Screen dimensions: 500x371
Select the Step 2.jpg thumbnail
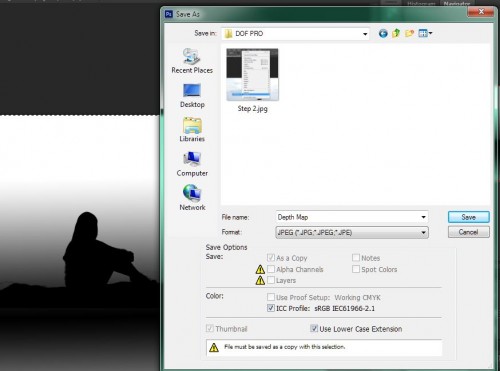coord(252,74)
